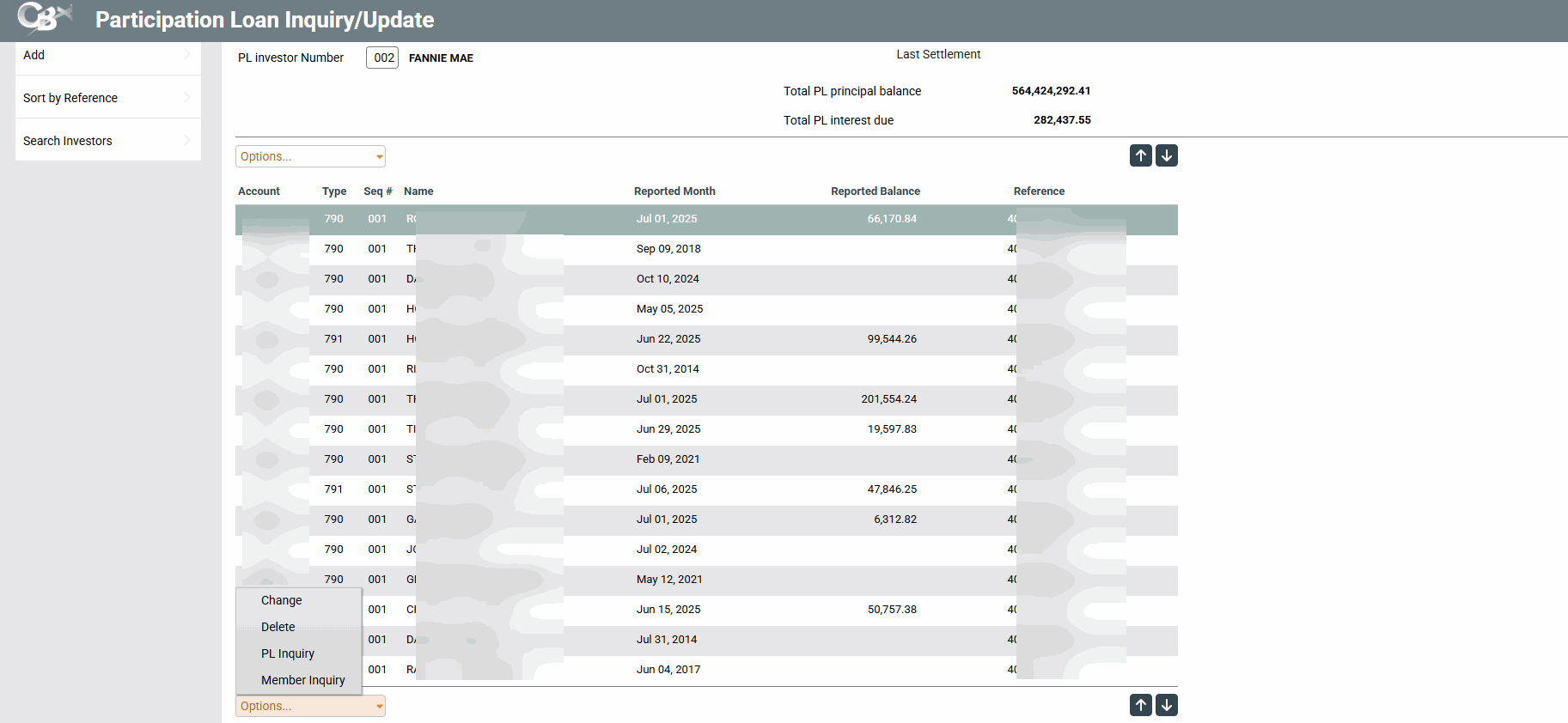Click the PL investor Number field
Viewport: 1568px width, 723px height.
382,58
